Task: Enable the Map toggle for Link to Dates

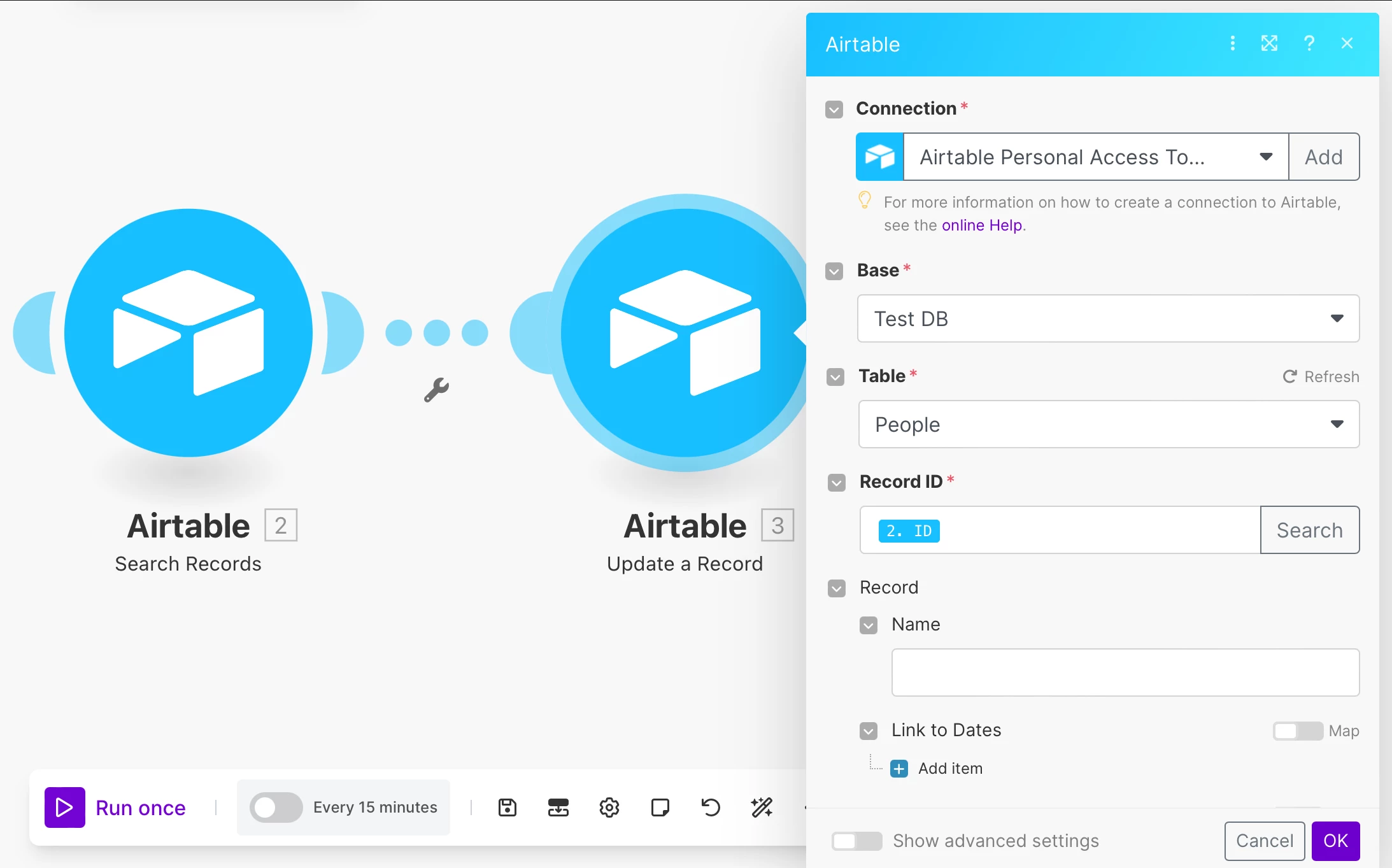Action: pyautogui.click(x=1298, y=731)
